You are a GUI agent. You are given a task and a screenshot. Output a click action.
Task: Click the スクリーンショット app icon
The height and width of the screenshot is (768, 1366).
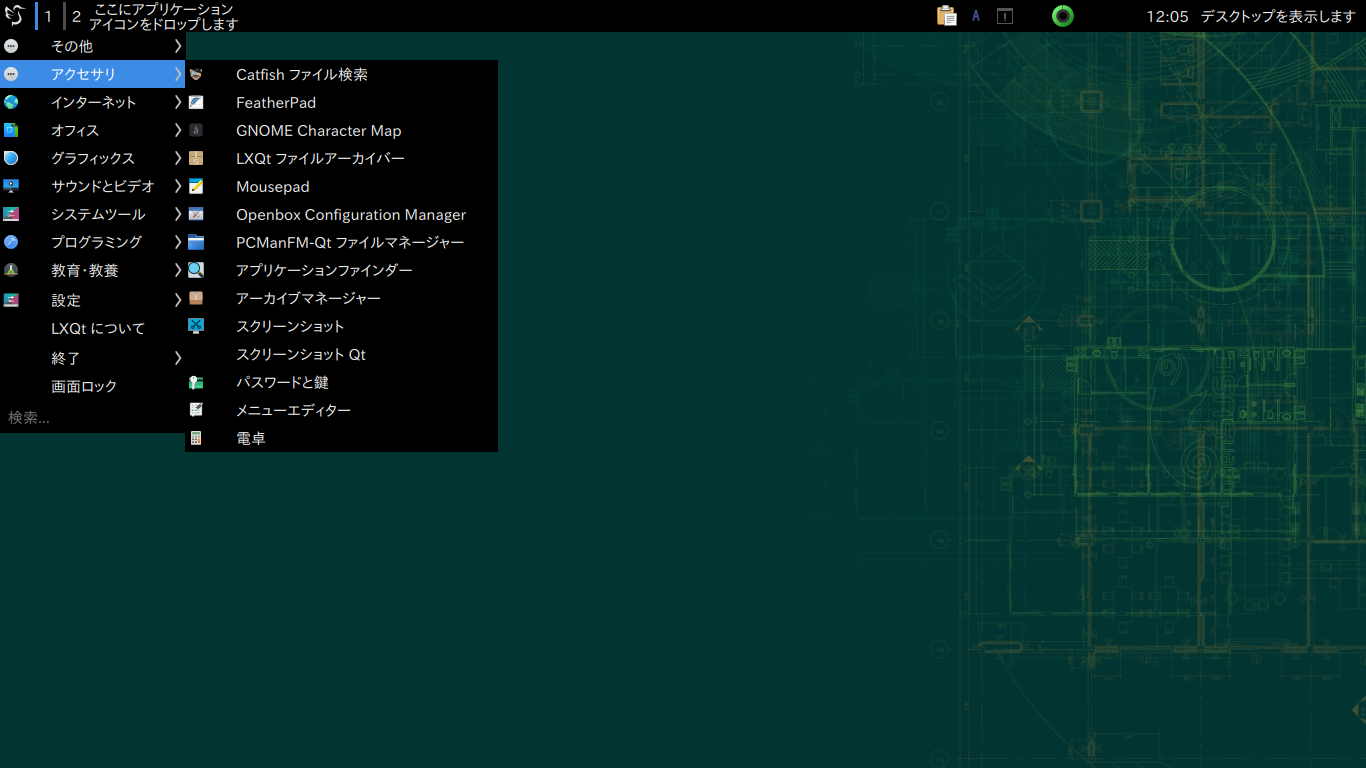[x=196, y=326]
